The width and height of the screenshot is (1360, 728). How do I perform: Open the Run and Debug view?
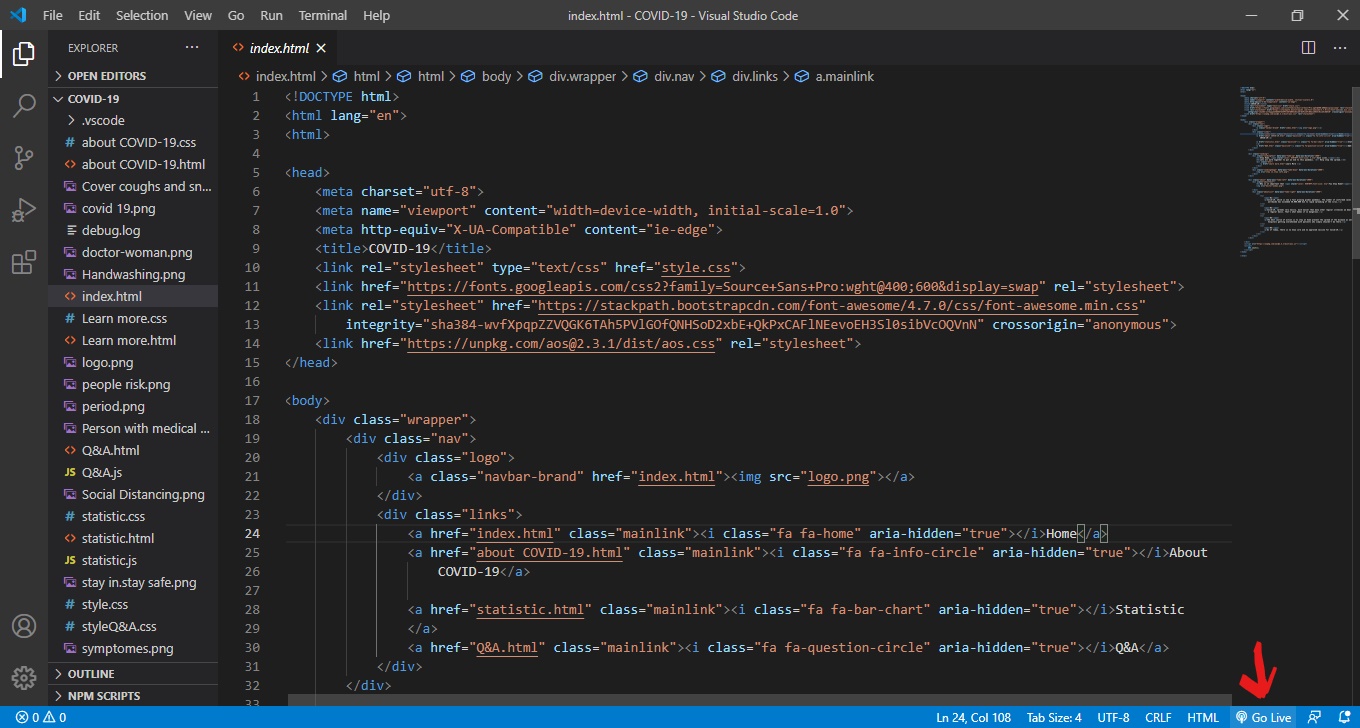pos(22,209)
